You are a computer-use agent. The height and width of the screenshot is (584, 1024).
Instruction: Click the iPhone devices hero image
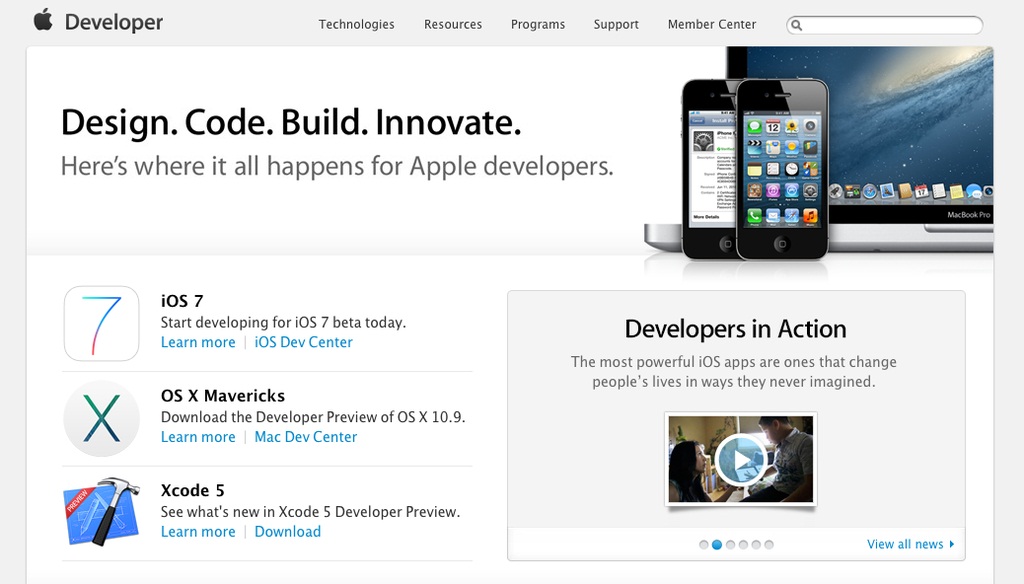point(755,168)
